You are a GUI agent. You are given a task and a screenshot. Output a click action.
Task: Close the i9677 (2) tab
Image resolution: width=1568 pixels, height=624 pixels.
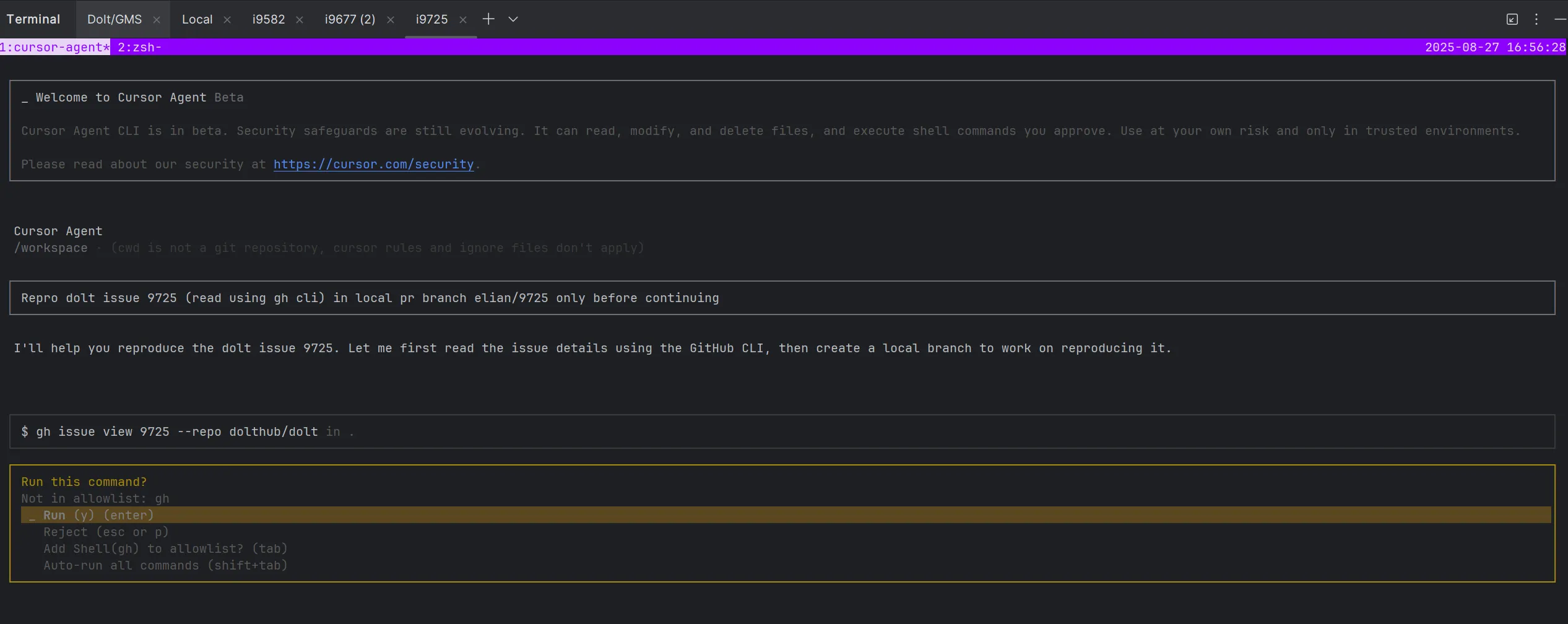(391, 20)
